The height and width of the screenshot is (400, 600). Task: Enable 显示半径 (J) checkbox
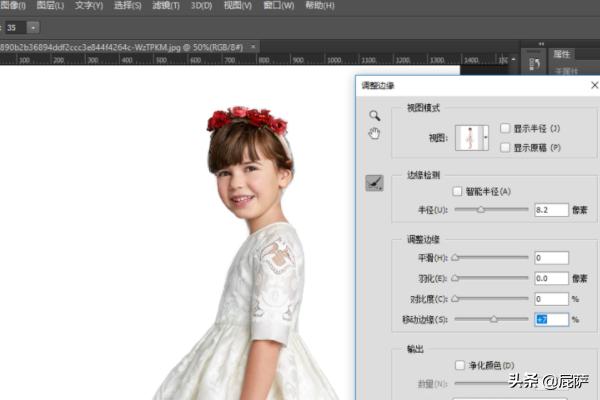[x=505, y=128]
